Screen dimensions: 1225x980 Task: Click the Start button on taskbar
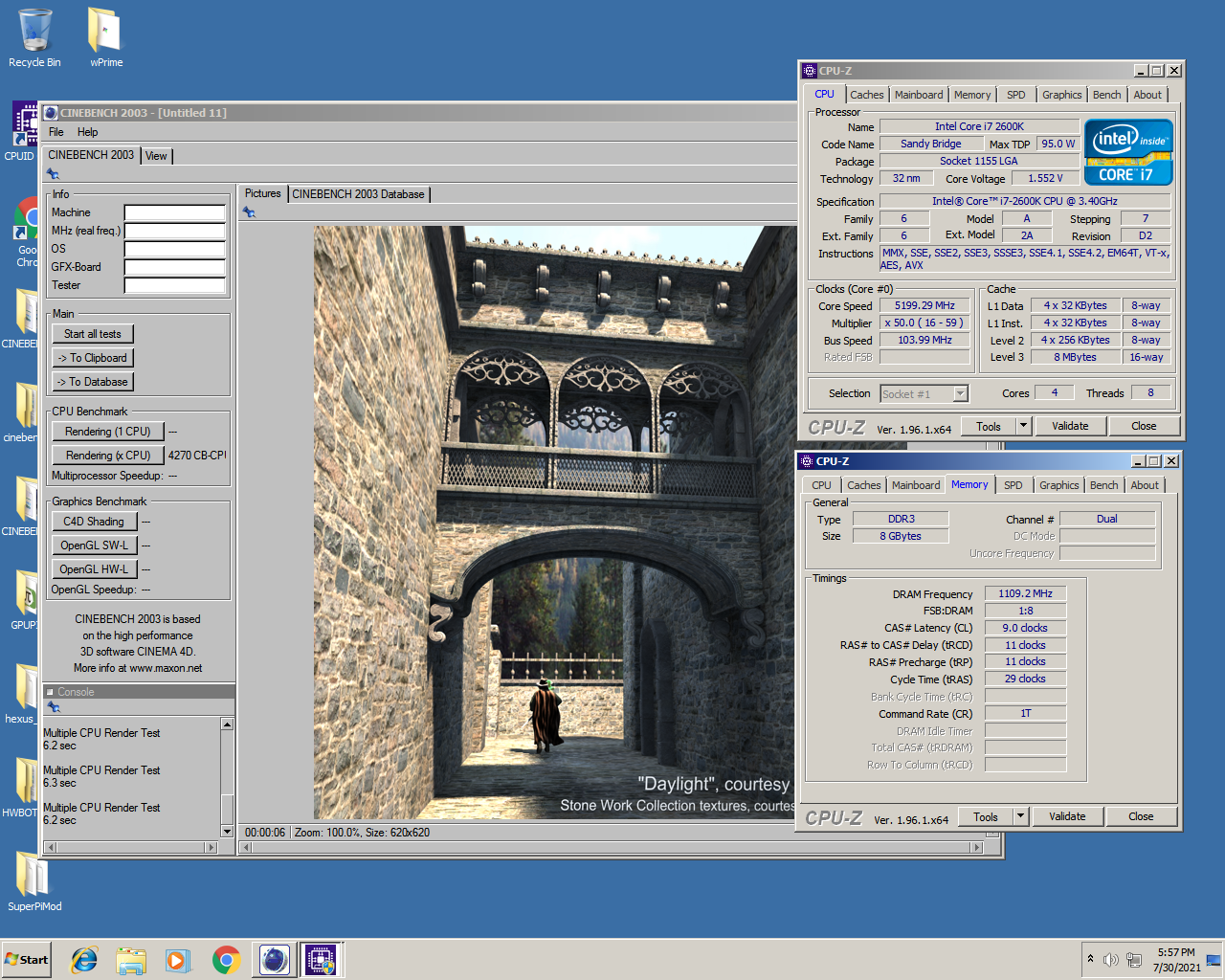click(27, 960)
